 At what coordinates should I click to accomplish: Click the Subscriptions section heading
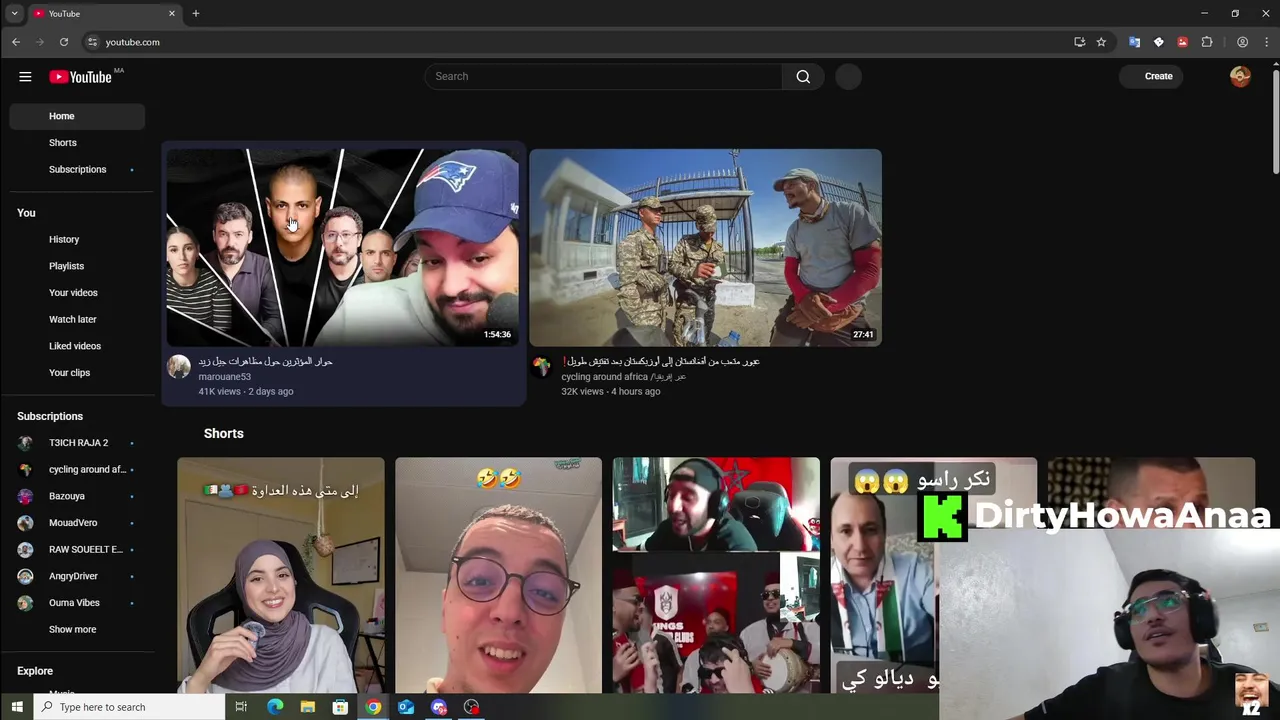(50, 416)
